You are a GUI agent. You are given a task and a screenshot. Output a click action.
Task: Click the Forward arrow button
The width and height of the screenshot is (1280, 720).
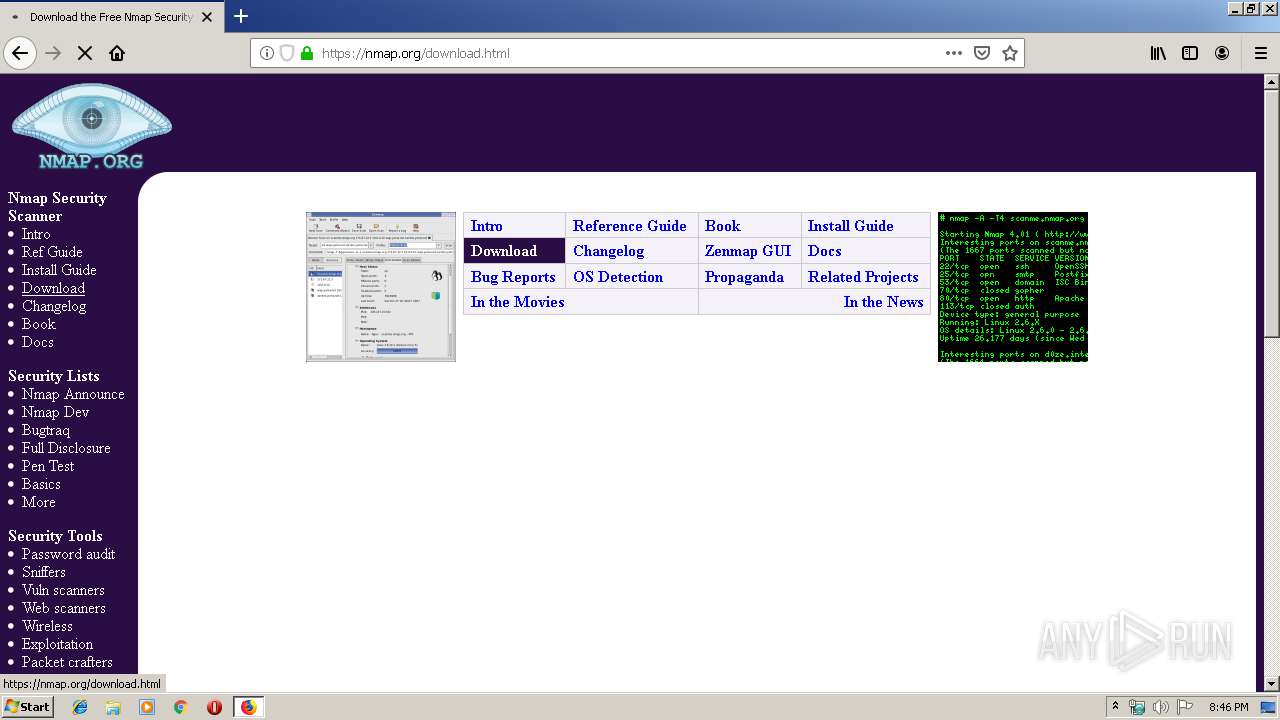point(53,53)
